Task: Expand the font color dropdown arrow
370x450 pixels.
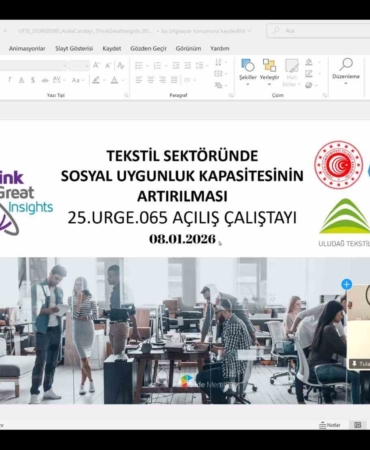Action: [123, 80]
